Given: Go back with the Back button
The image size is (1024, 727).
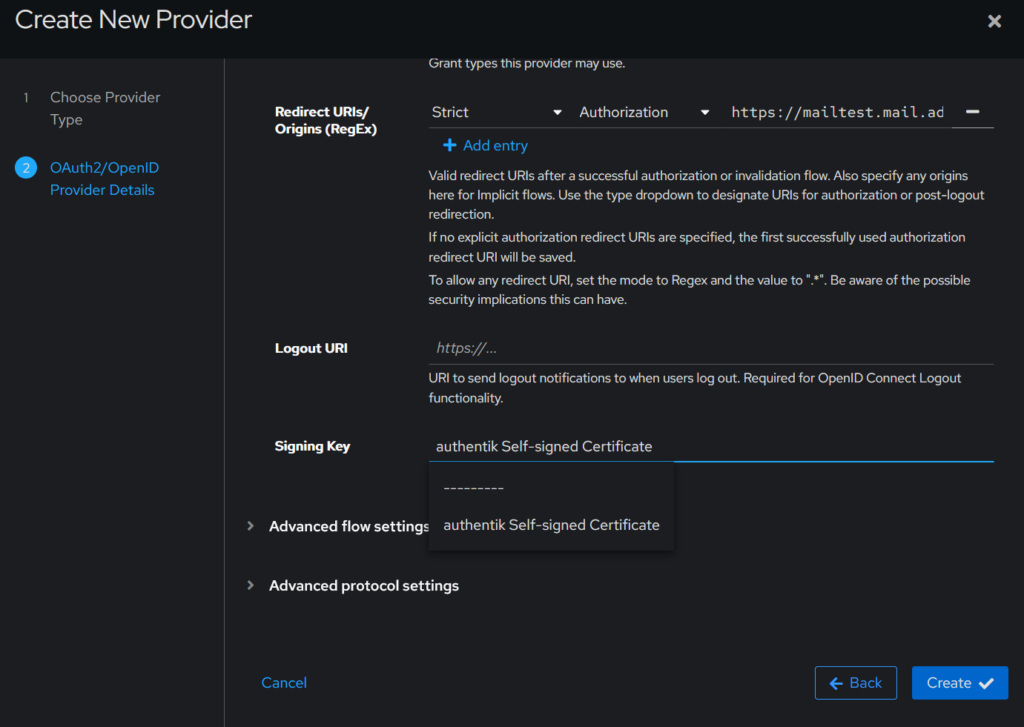Looking at the screenshot, I should [x=855, y=683].
